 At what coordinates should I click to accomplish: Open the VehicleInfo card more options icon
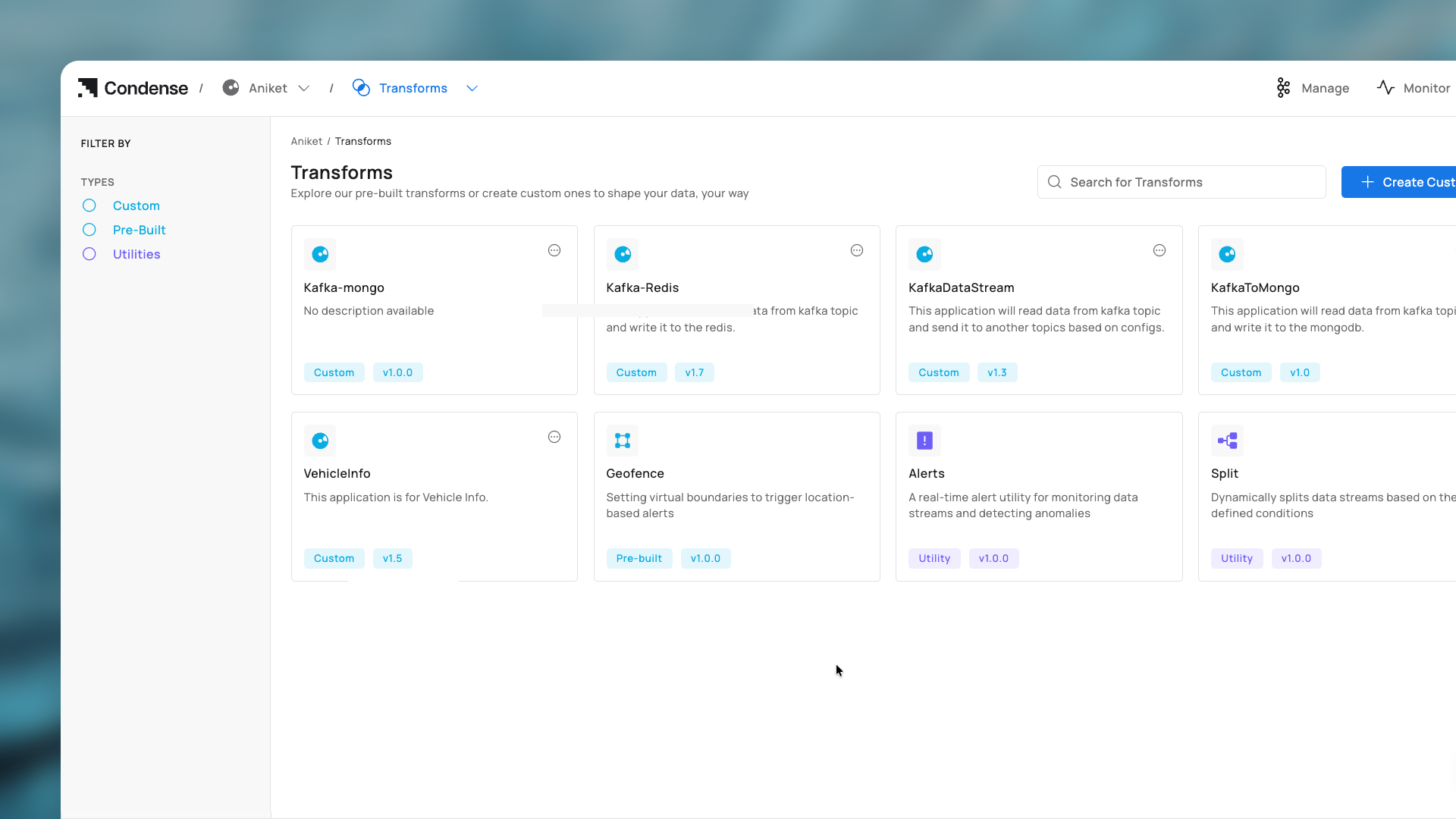[x=554, y=437]
